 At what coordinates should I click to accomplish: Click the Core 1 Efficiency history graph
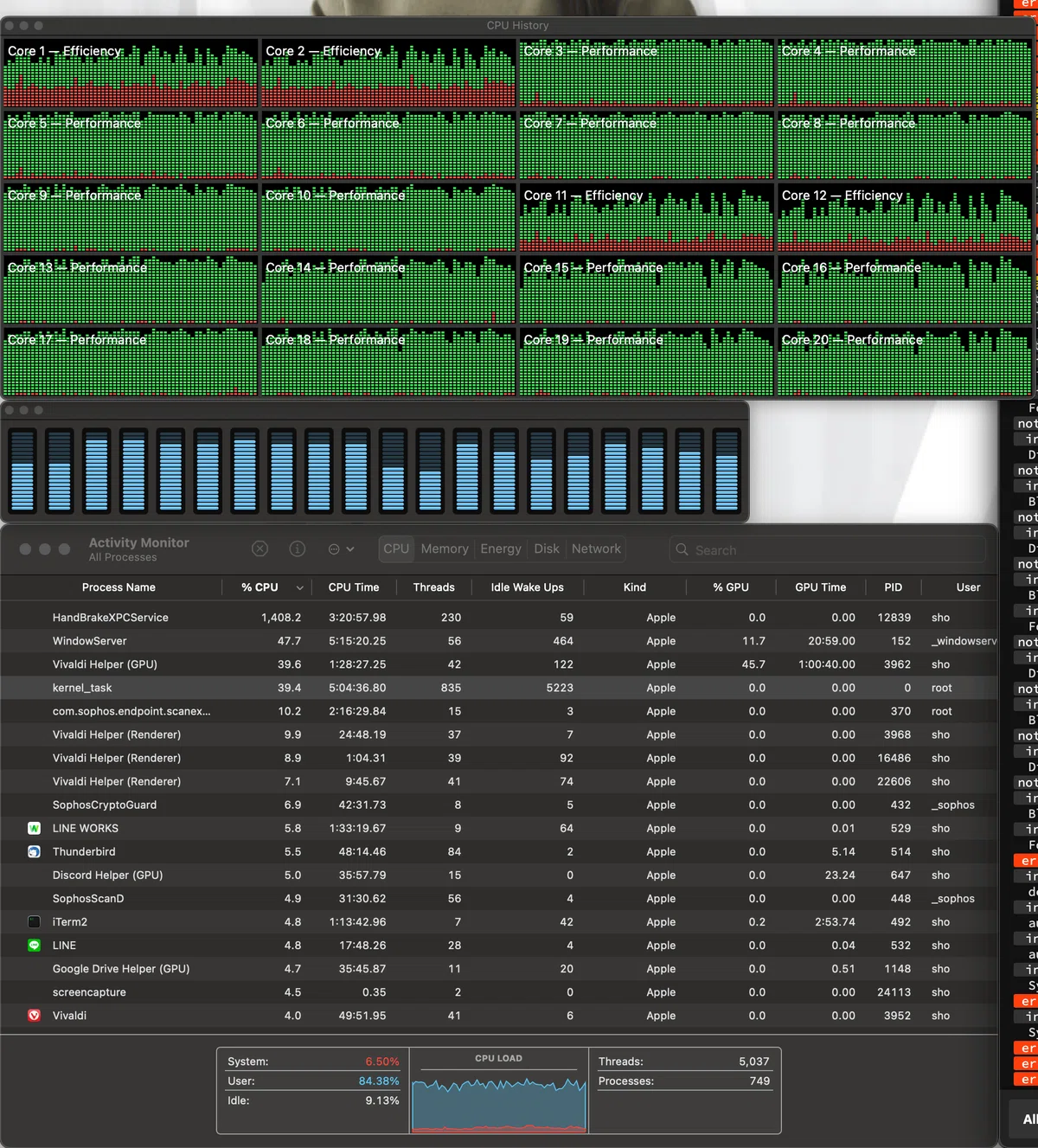point(131,73)
